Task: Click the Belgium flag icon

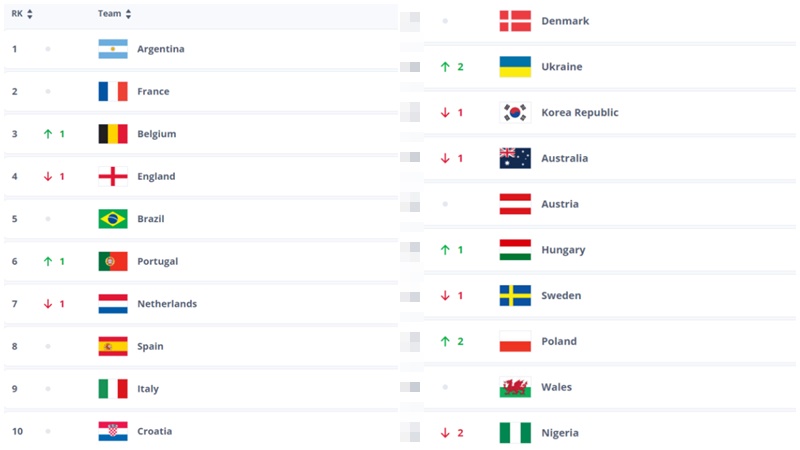Action: tap(113, 134)
